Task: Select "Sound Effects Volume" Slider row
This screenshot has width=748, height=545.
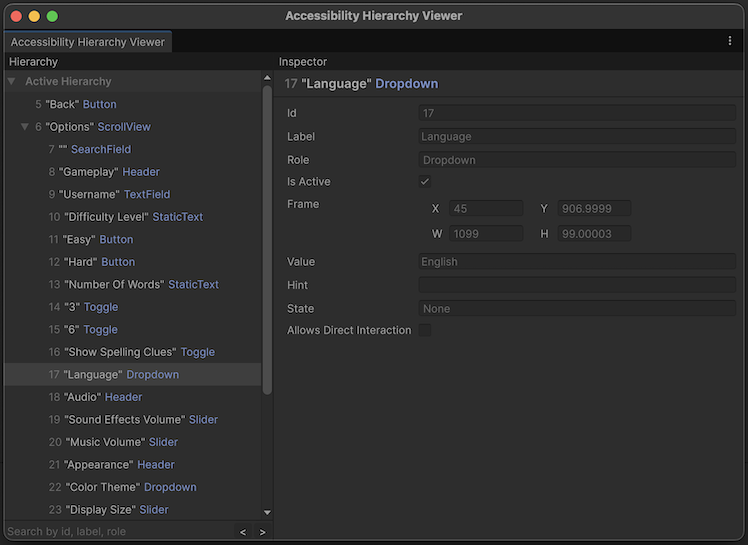Action: click(133, 419)
